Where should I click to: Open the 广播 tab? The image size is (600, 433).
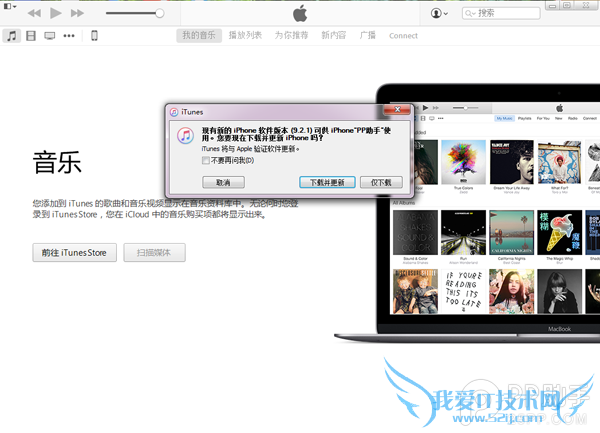(x=368, y=36)
